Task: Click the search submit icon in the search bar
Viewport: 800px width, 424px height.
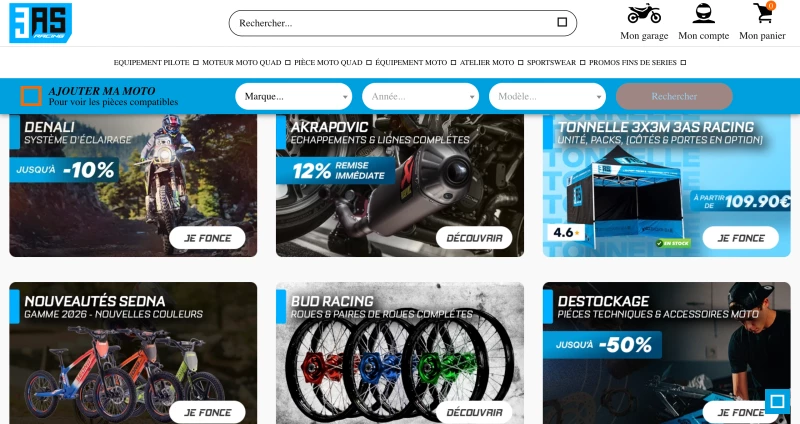Action: (562, 22)
